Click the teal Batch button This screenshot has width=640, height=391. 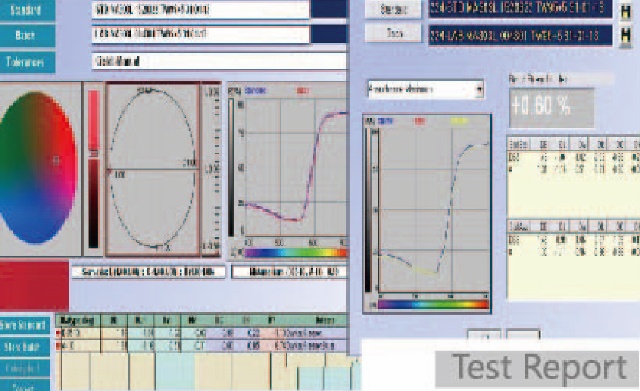coord(27,36)
